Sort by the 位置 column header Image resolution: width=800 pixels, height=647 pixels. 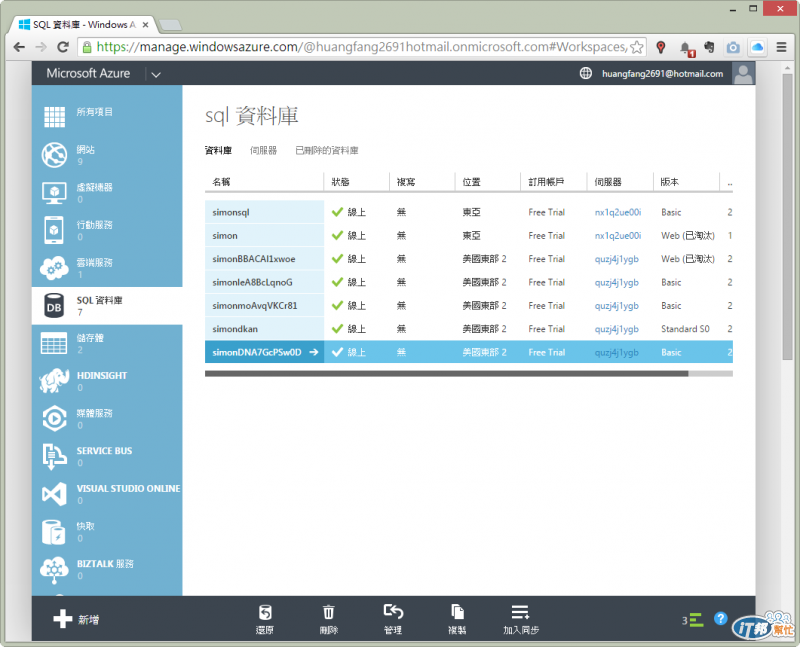point(471,182)
